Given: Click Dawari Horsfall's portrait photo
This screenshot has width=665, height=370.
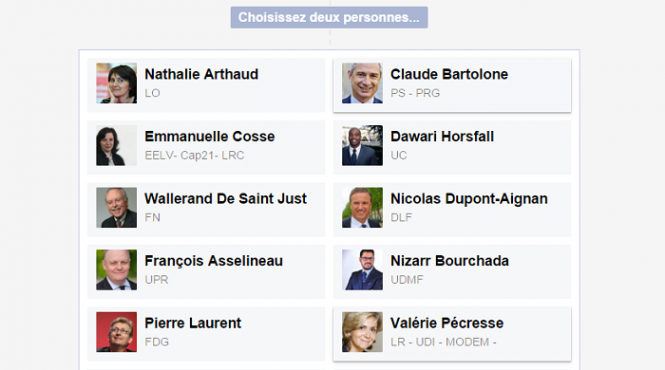Looking at the screenshot, I should click(x=362, y=146).
